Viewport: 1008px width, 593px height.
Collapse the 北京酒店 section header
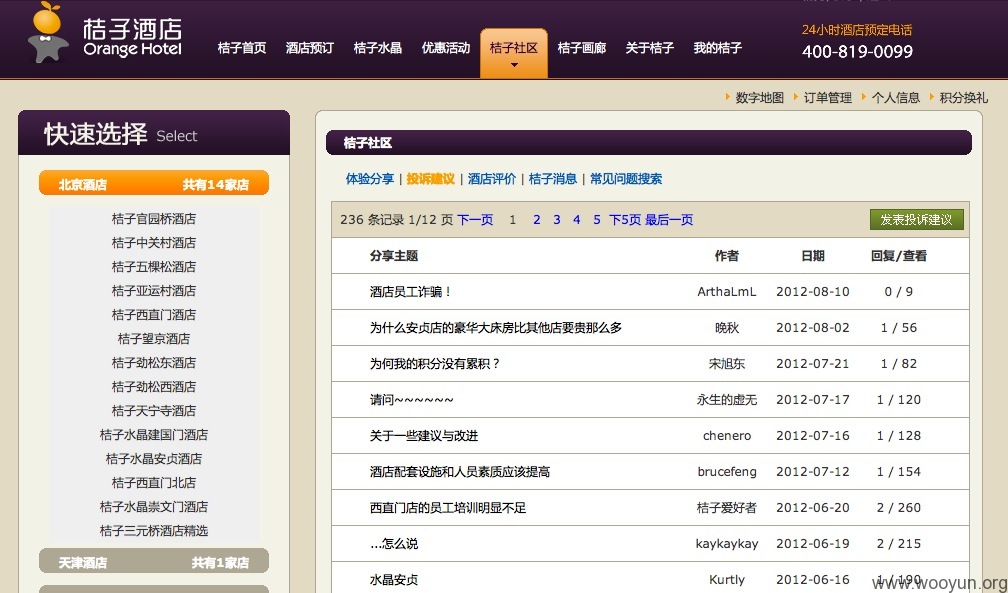[x=154, y=185]
